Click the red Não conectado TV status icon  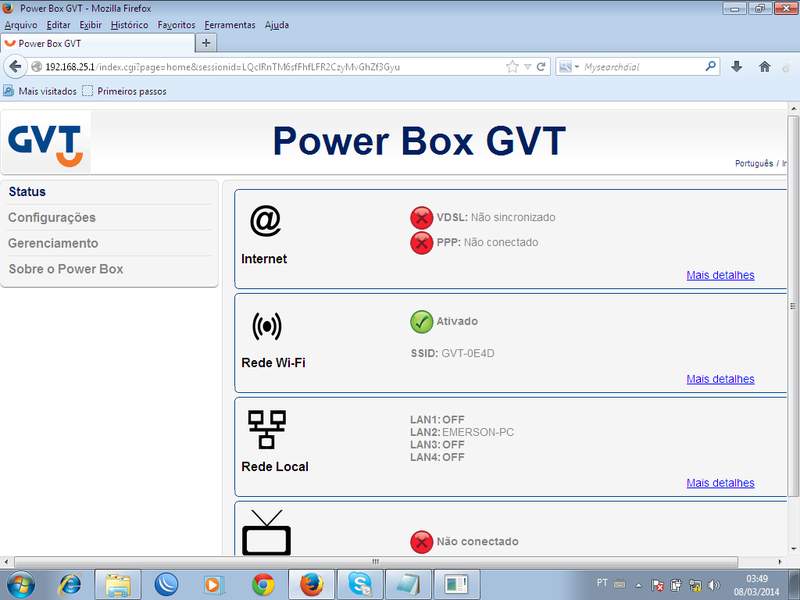click(421, 542)
